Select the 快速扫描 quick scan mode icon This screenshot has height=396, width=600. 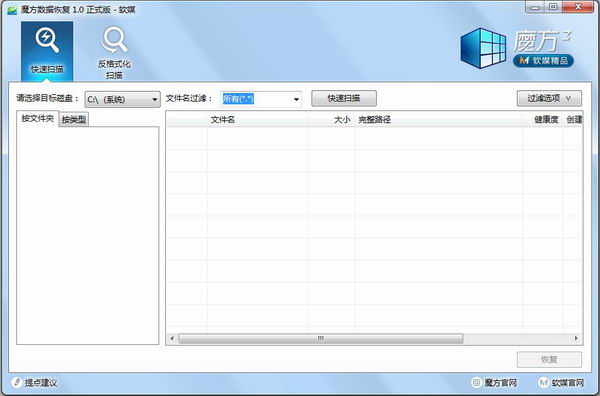click(x=47, y=40)
